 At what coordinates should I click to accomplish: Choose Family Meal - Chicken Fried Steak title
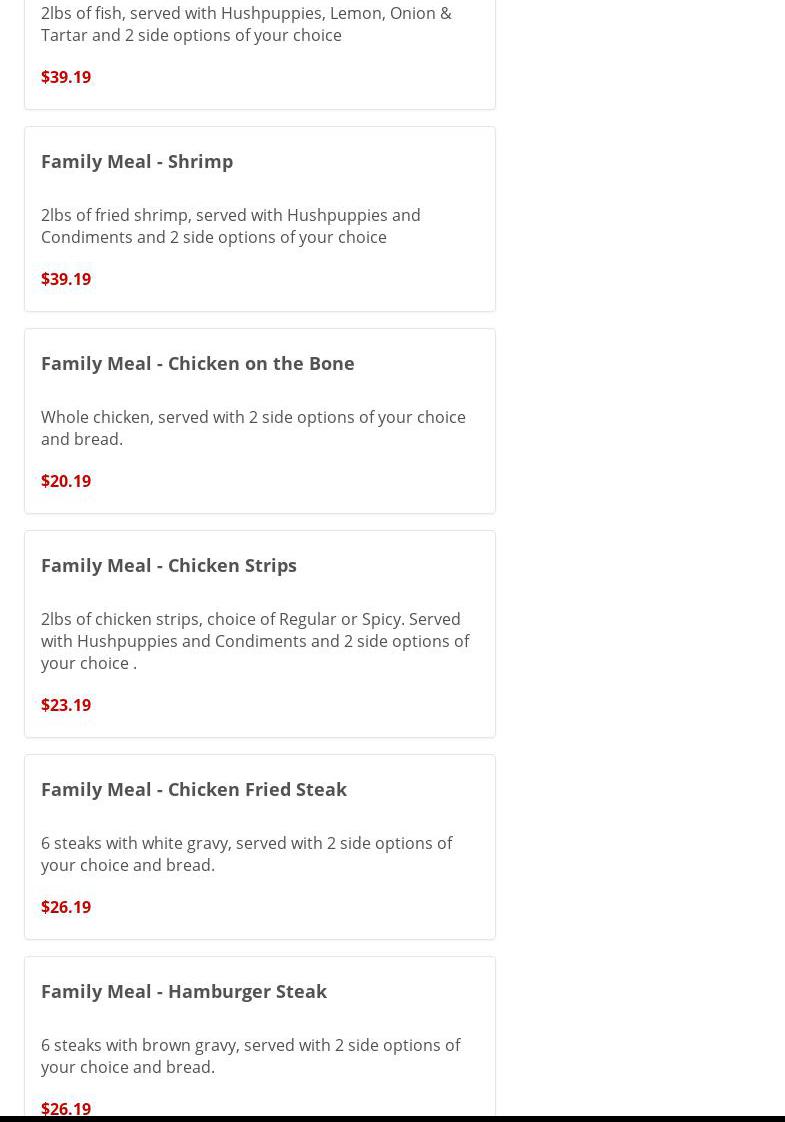tap(193, 789)
